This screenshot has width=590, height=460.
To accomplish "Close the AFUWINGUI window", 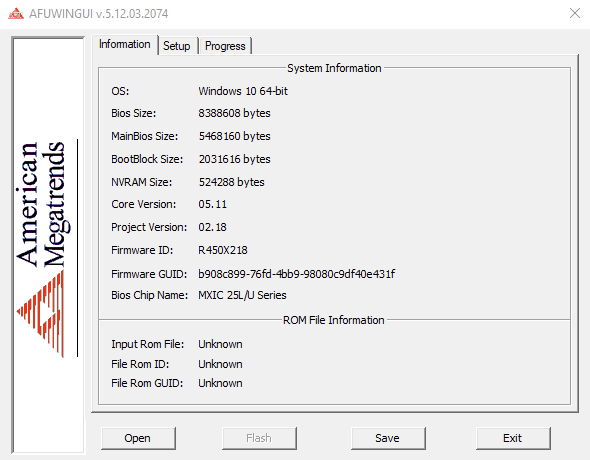I will coord(575,13).
